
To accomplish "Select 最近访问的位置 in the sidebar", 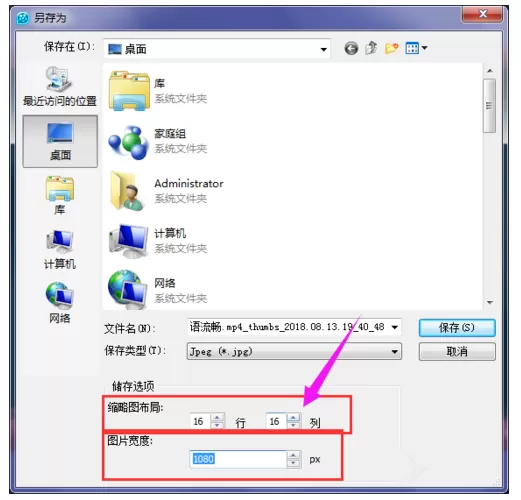I will pos(60,86).
